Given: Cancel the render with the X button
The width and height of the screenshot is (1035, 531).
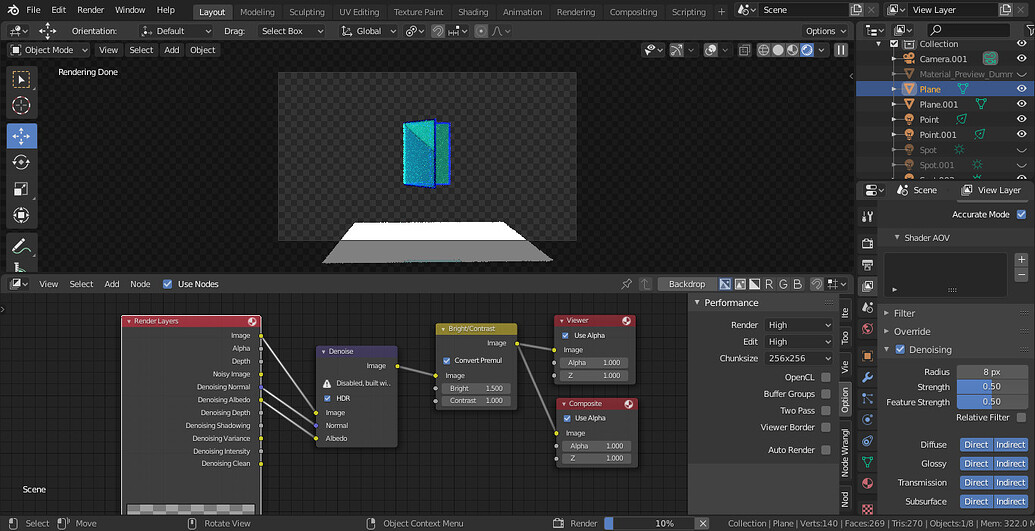Looking at the screenshot, I should point(703,524).
